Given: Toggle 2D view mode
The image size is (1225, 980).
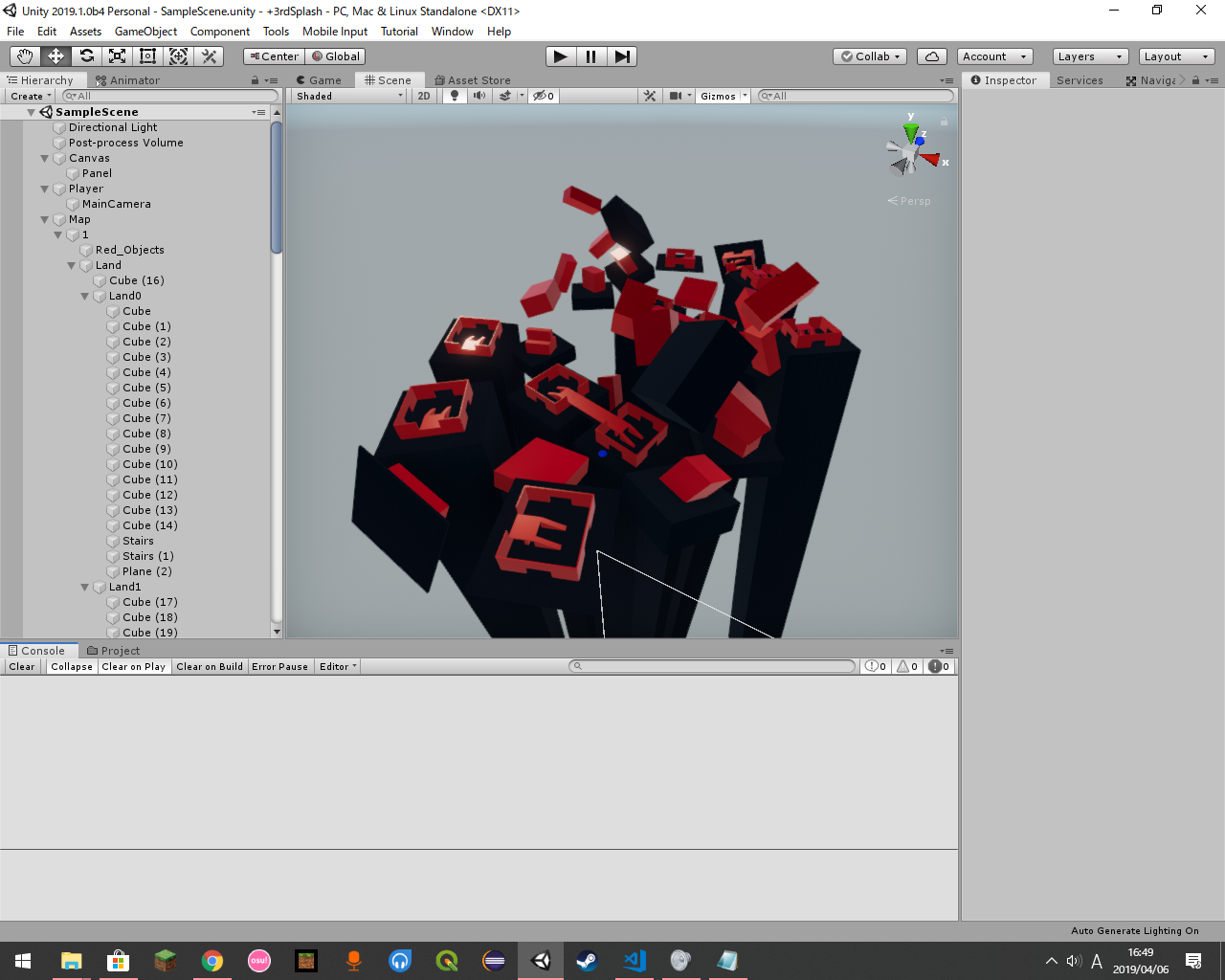Looking at the screenshot, I should (424, 96).
